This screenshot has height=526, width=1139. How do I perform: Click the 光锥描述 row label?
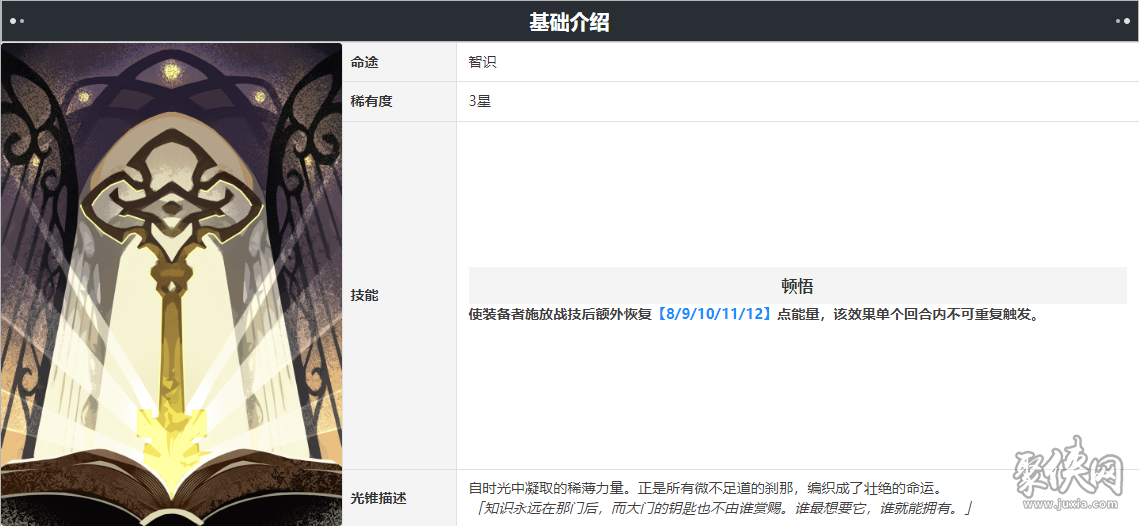tap(378, 498)
